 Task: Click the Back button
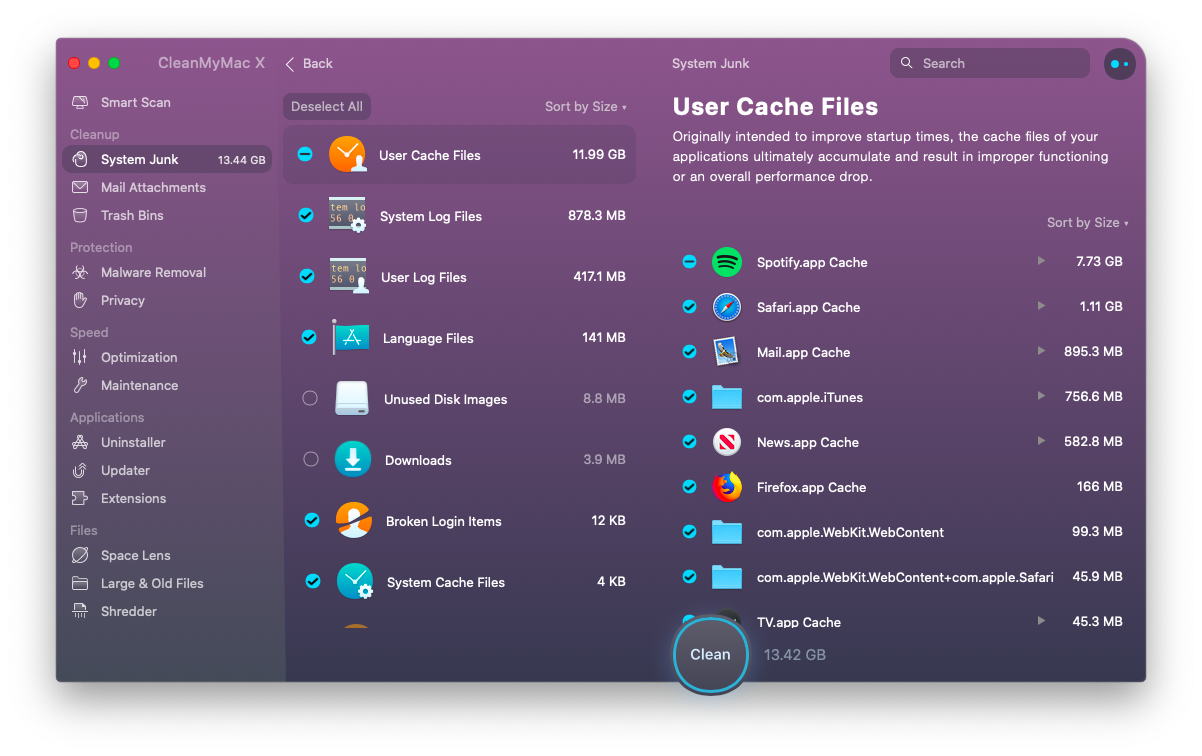[x=309, y=64]
